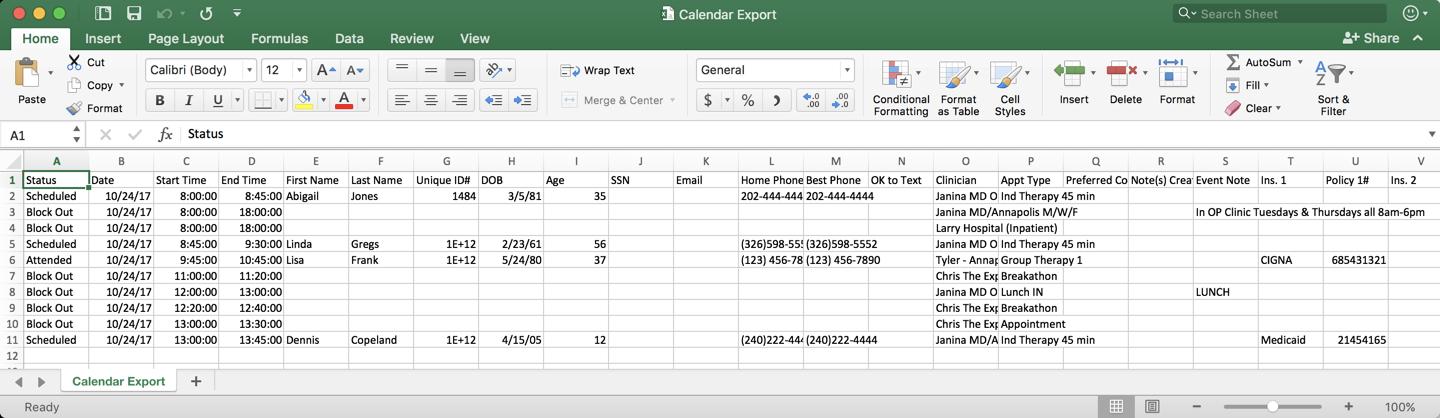Click the zoom slider handle
The width and height of the screenshot is (1440, 418).
tap(1272, 407)
